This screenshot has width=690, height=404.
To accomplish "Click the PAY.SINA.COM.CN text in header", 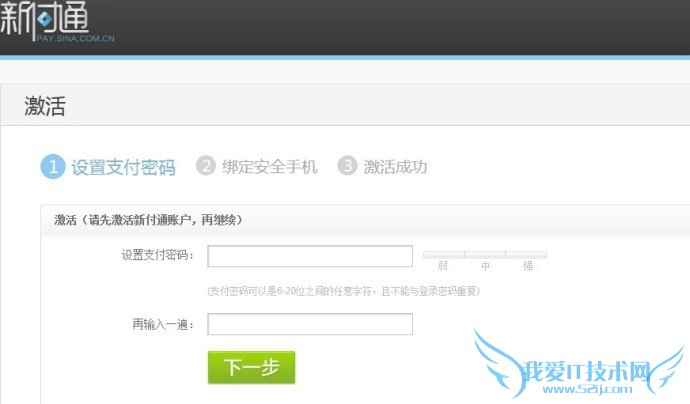I will [75, 38].
